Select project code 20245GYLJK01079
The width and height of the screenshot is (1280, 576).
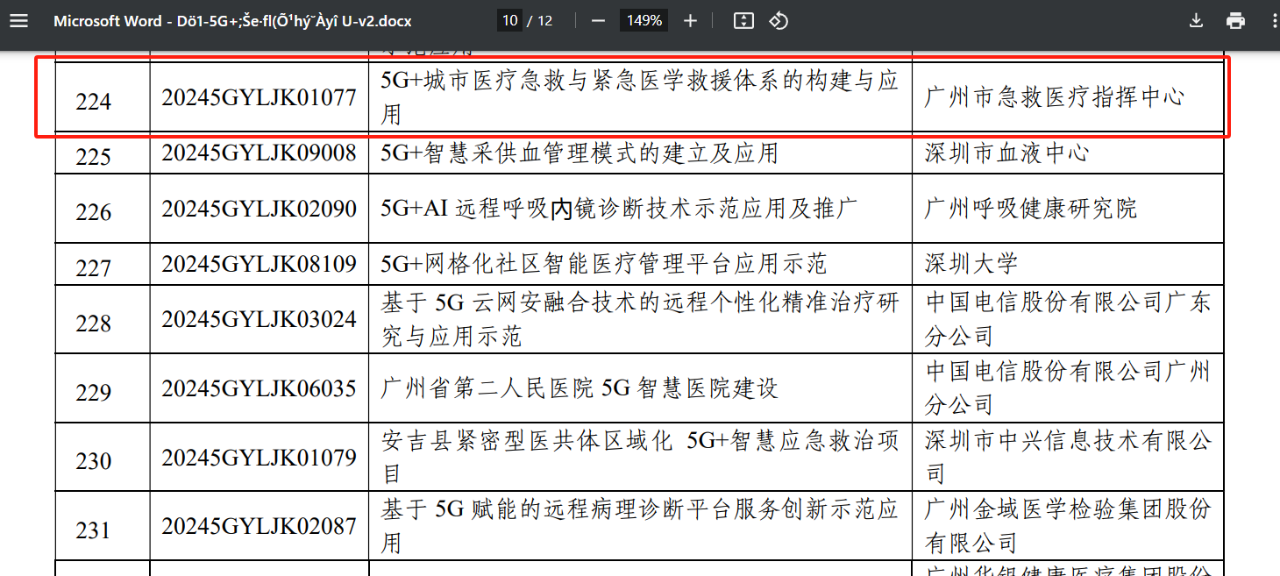click(x=259, y=457)
